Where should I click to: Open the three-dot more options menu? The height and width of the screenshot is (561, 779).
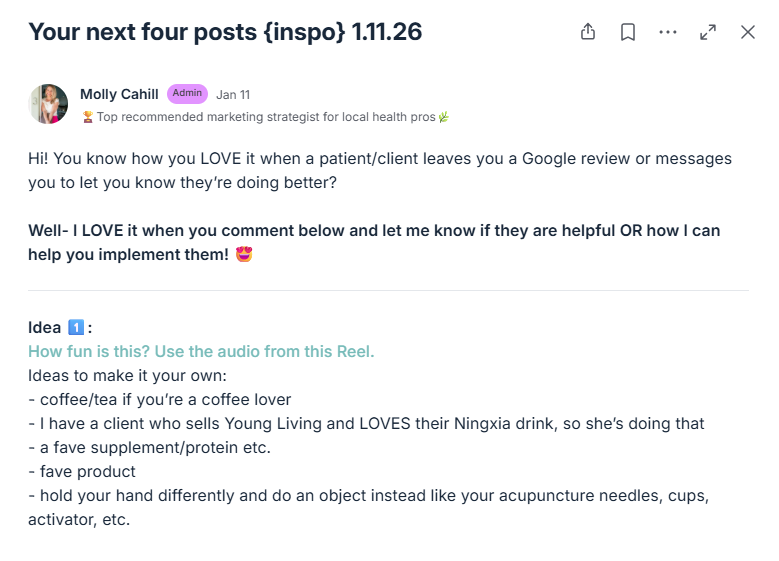coord(668,32)
